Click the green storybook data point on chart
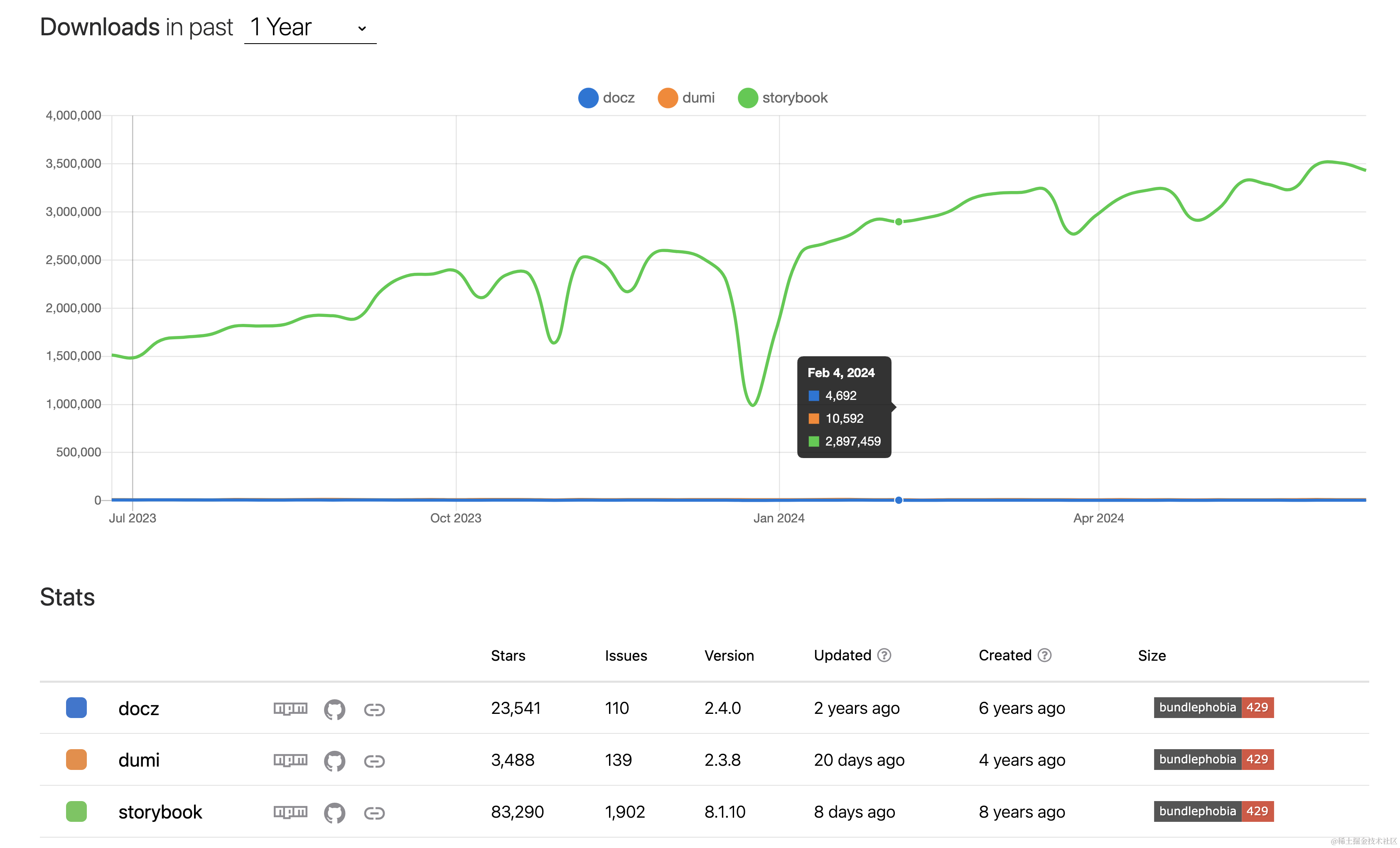1400x848 pixels. pyautogui.click(x=899, y=222)
